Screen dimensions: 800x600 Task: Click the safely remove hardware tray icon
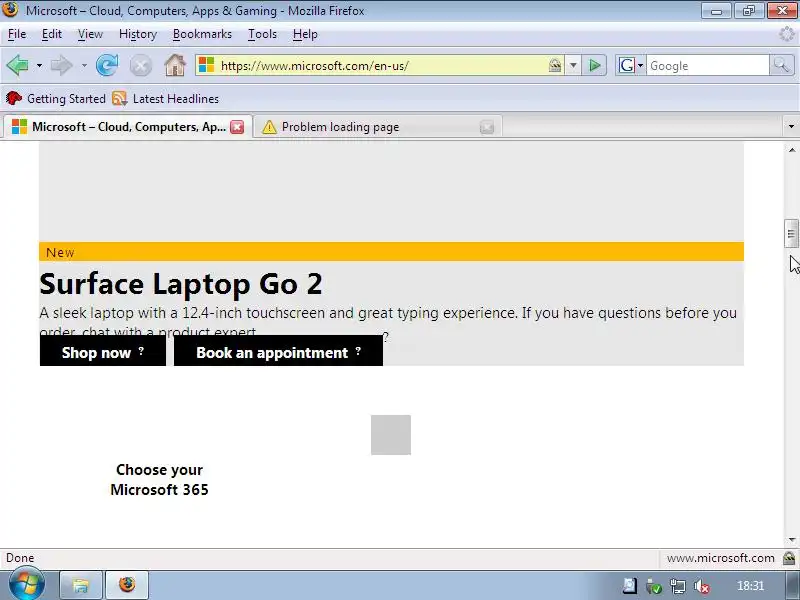(654, 586)
